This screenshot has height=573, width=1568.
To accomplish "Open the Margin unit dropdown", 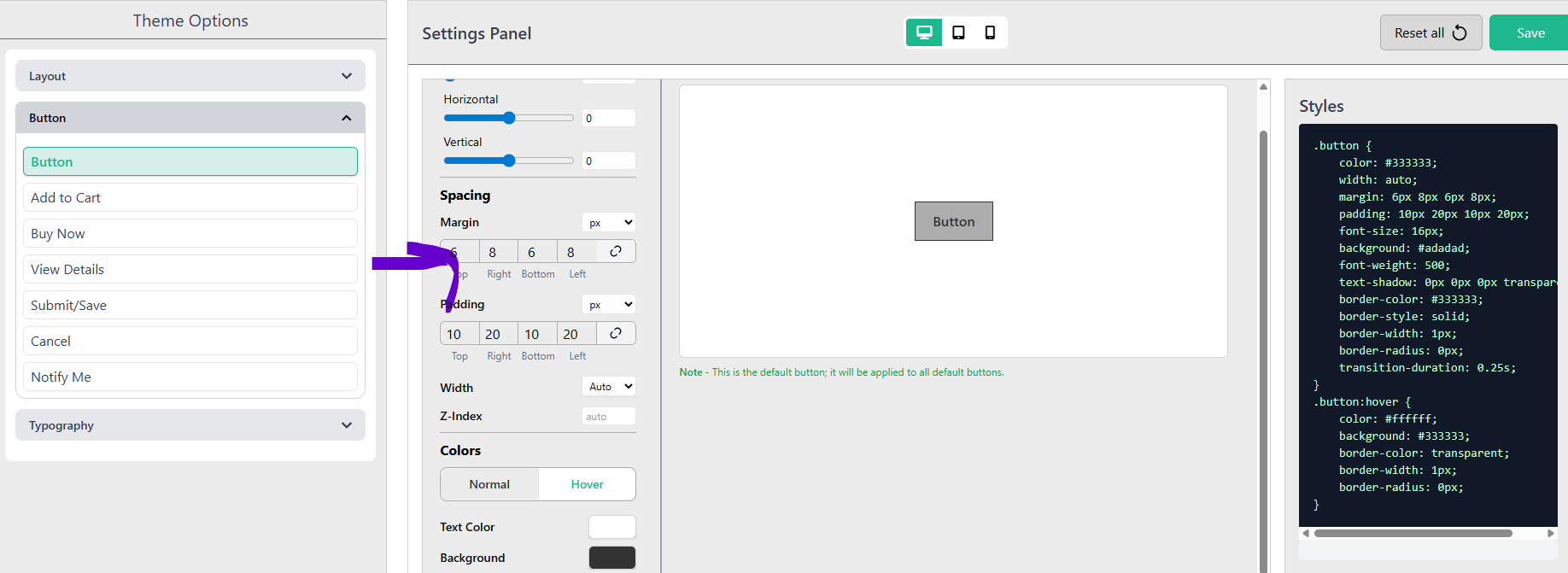I will [609, 223].
